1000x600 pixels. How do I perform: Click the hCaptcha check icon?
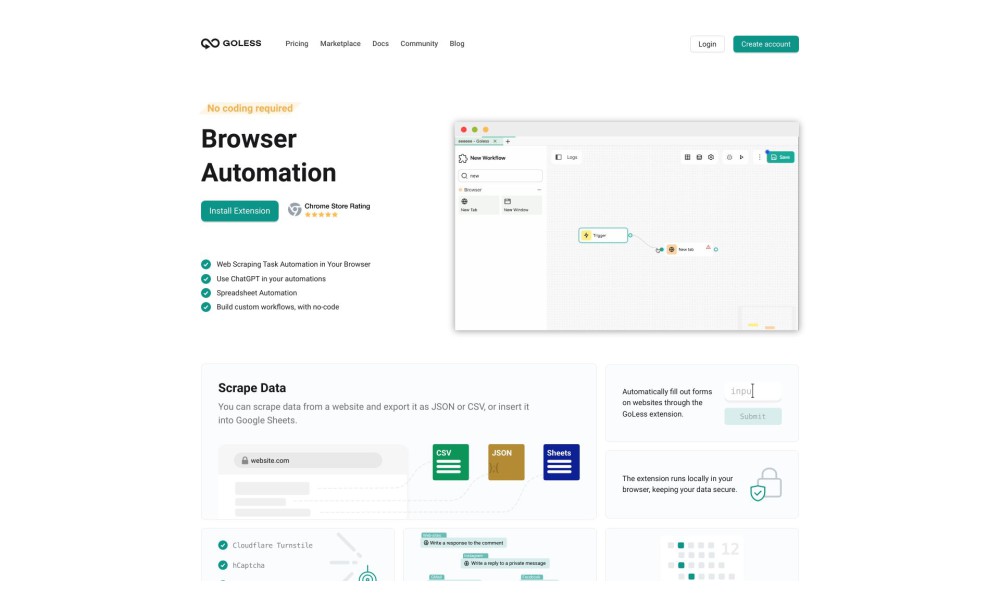click(x=223, y=565)
